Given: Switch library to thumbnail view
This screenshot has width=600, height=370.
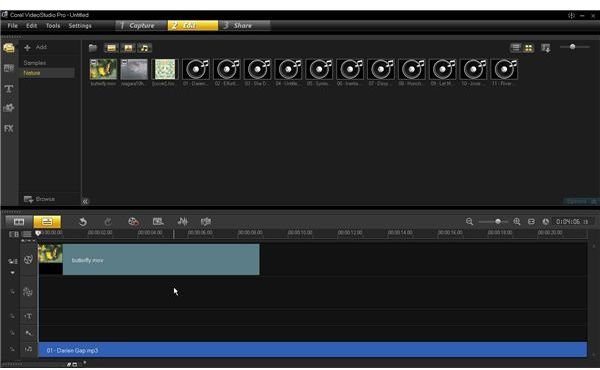Looking at the screenshot, I should 528,47.
